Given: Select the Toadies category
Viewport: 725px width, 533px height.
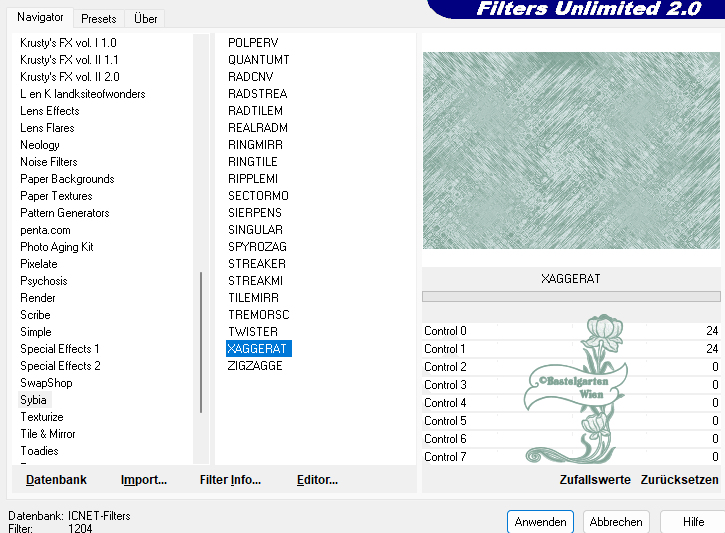Looking at the screenshot, I should (x=39, y=451).
